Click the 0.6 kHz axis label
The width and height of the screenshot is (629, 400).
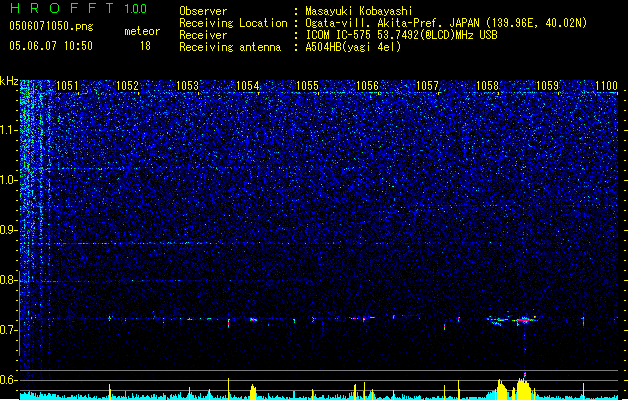(9, 380)
